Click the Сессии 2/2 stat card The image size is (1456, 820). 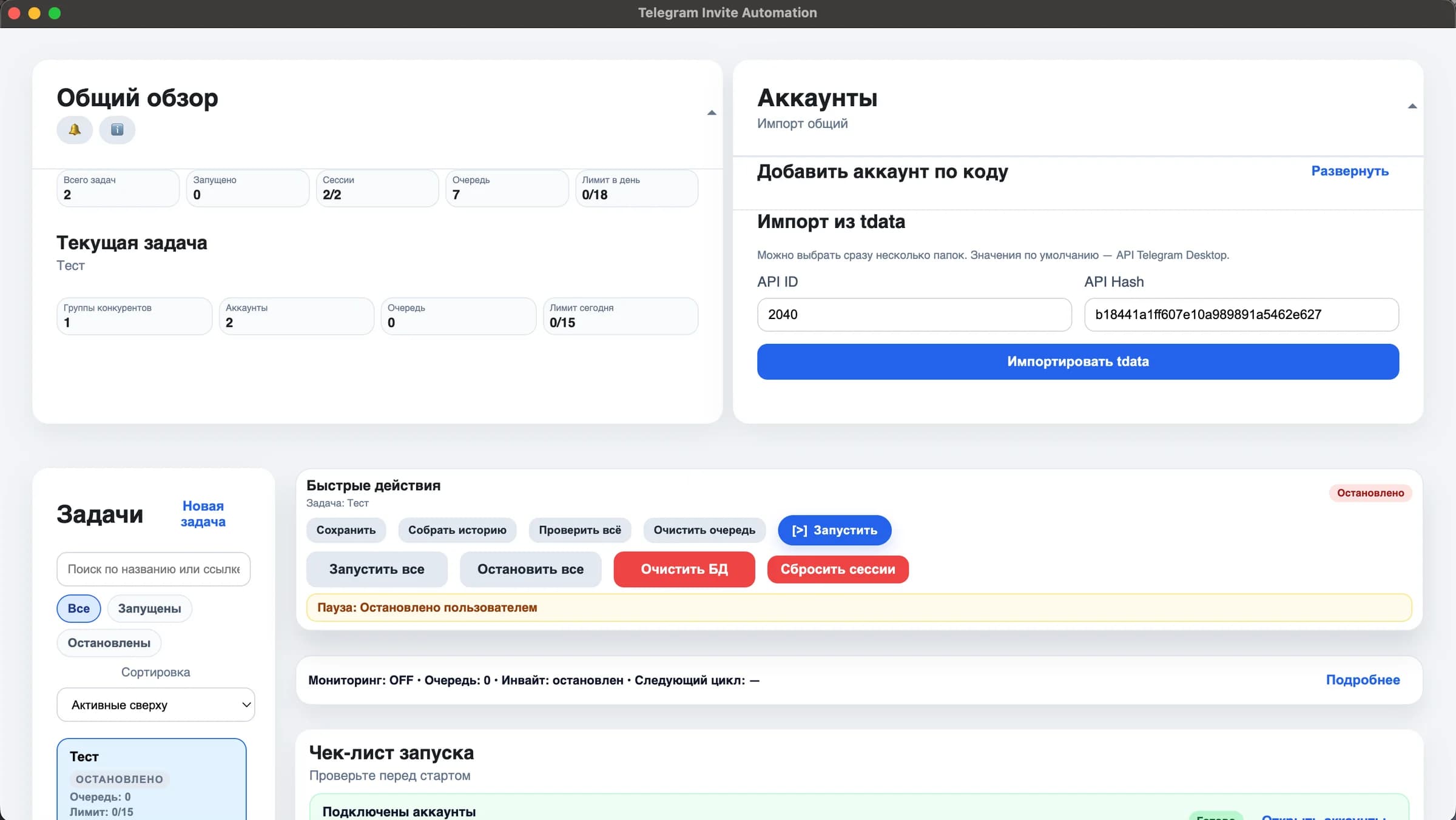pyautogui.click(x=377, y=188)
